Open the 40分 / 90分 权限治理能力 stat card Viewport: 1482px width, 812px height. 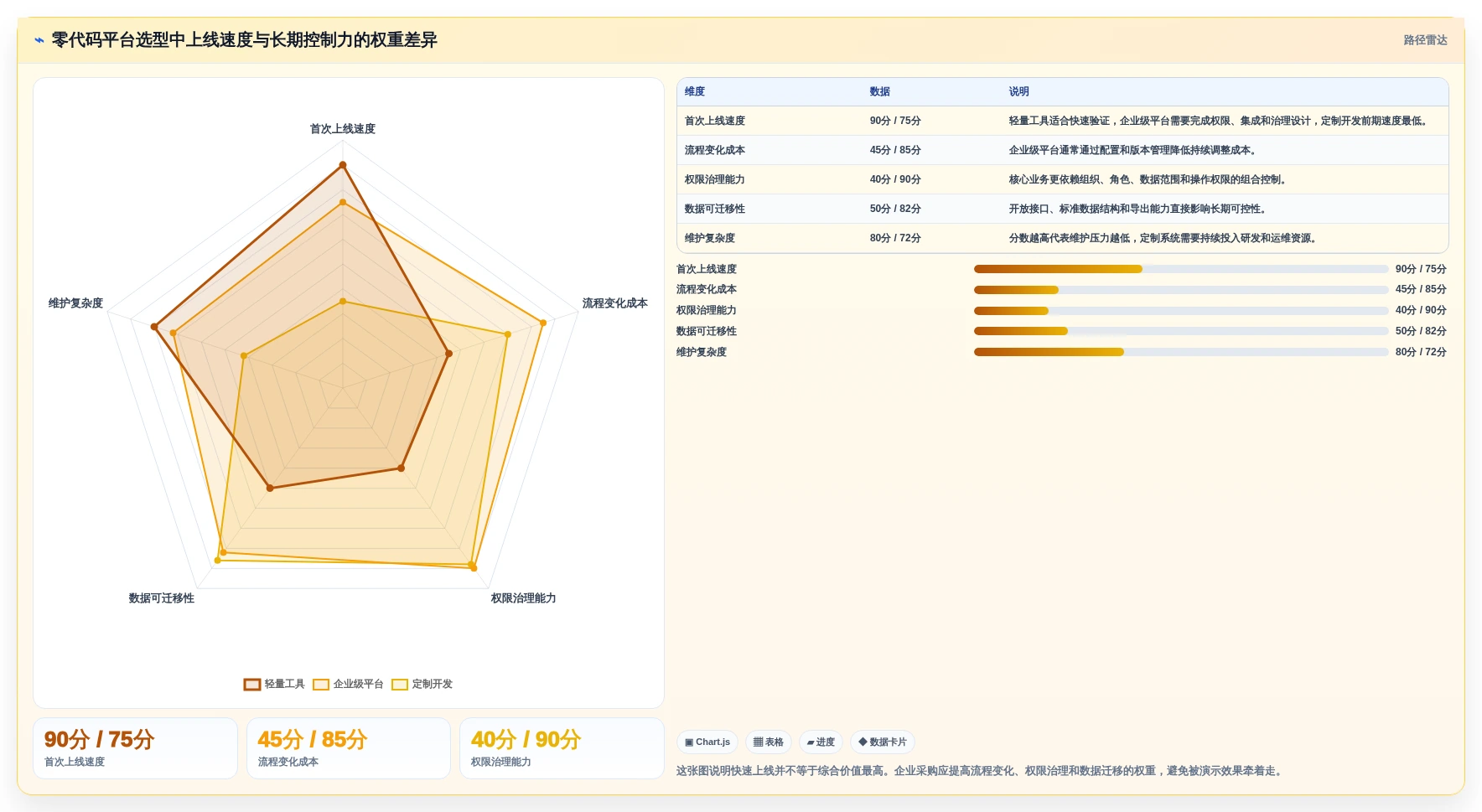pyautogui.click(x=562, y=748)
